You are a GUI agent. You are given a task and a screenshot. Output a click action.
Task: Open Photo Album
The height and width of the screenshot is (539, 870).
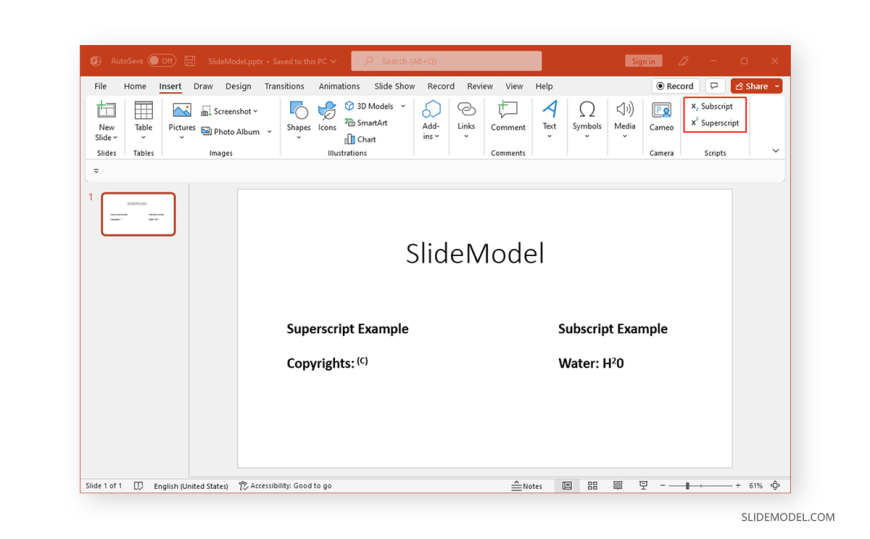tap(230, 132)
